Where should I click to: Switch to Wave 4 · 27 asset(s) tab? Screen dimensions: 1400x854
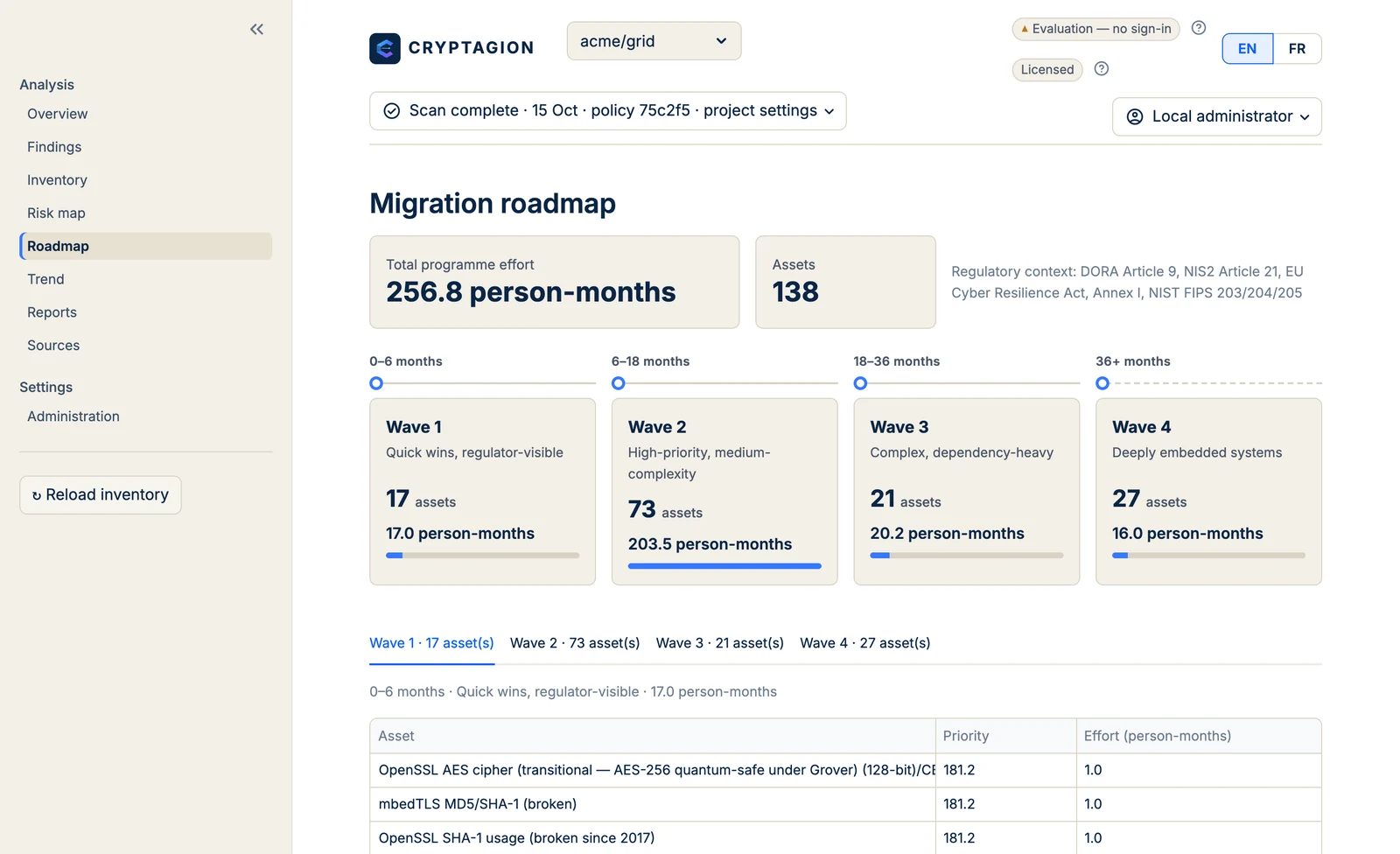coord(865,643)
